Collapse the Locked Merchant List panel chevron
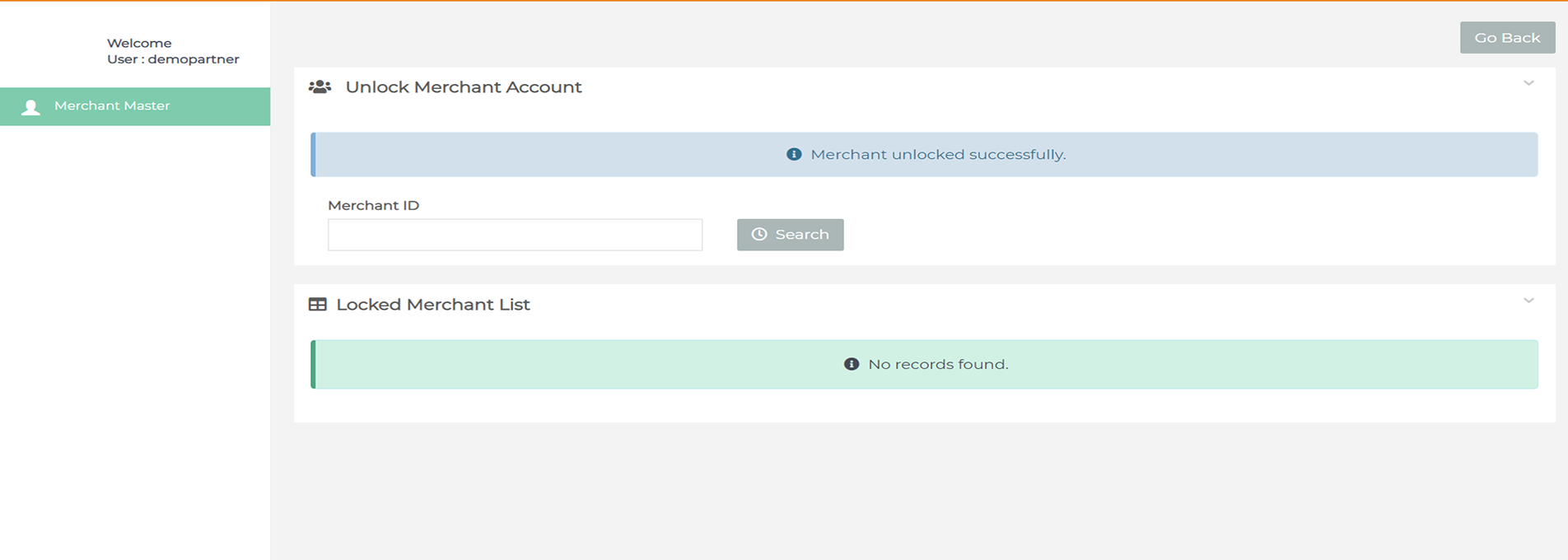 coord(1528,301)
